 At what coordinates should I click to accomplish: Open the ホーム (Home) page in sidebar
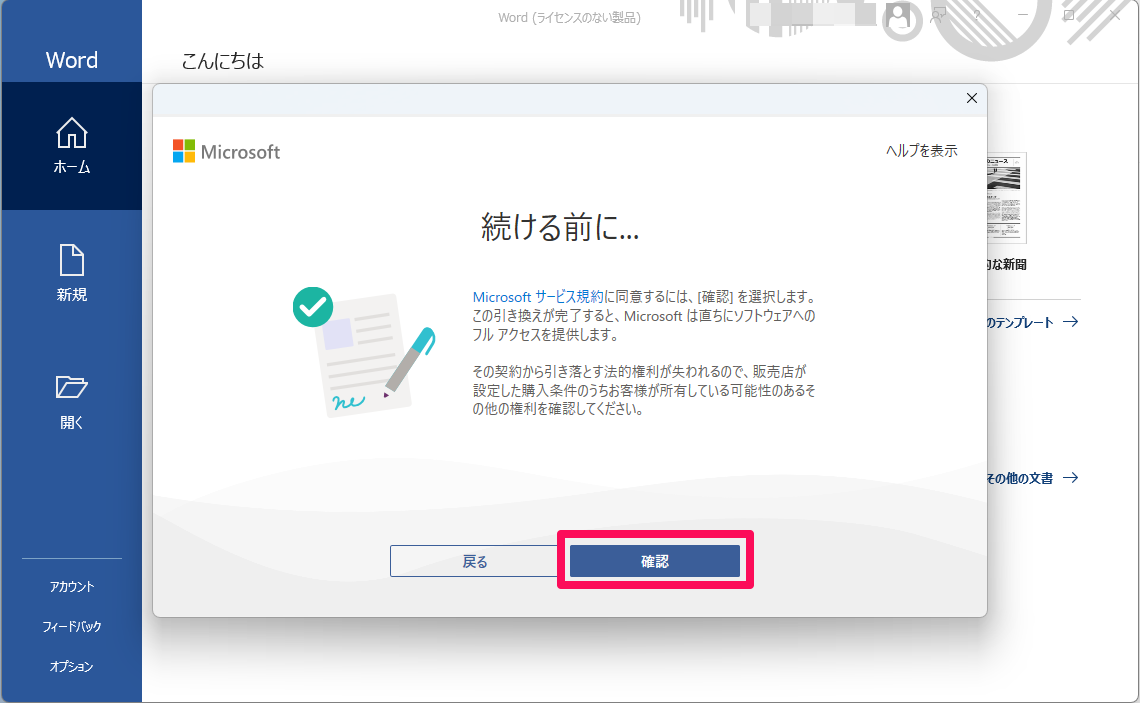[71, 145]
